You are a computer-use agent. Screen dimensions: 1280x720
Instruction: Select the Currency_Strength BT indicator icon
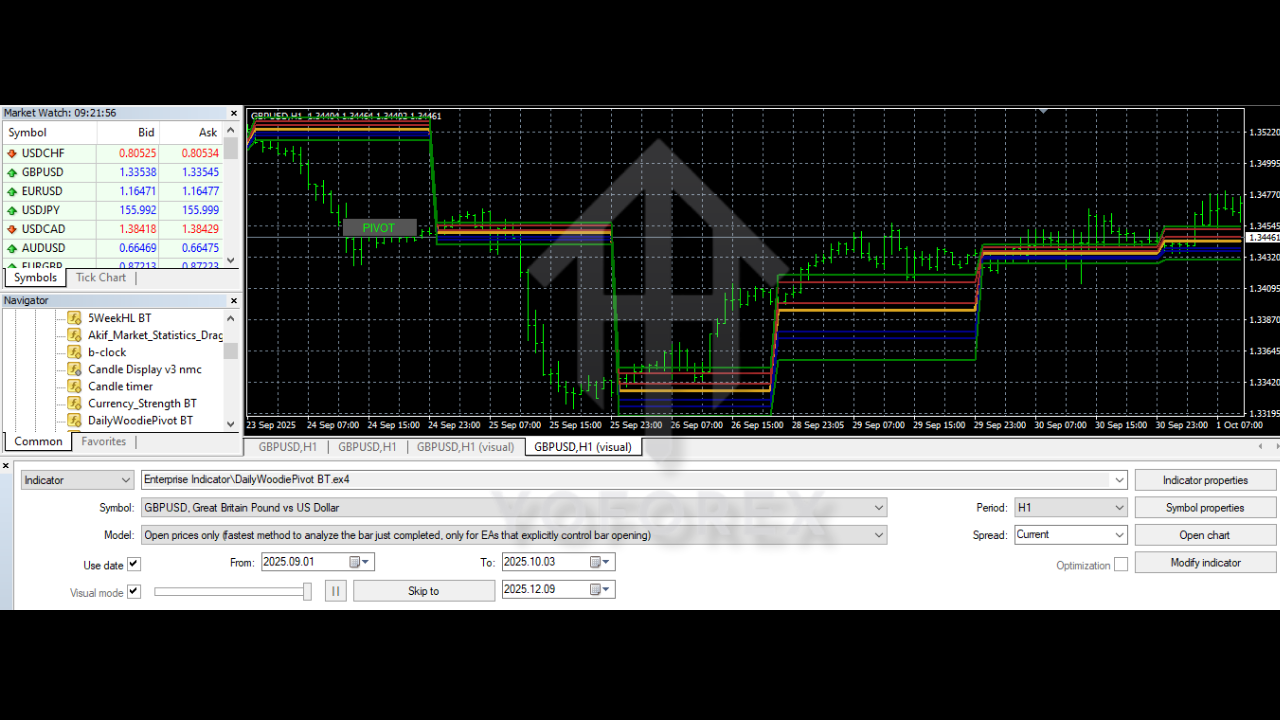[x=76, y=403]
